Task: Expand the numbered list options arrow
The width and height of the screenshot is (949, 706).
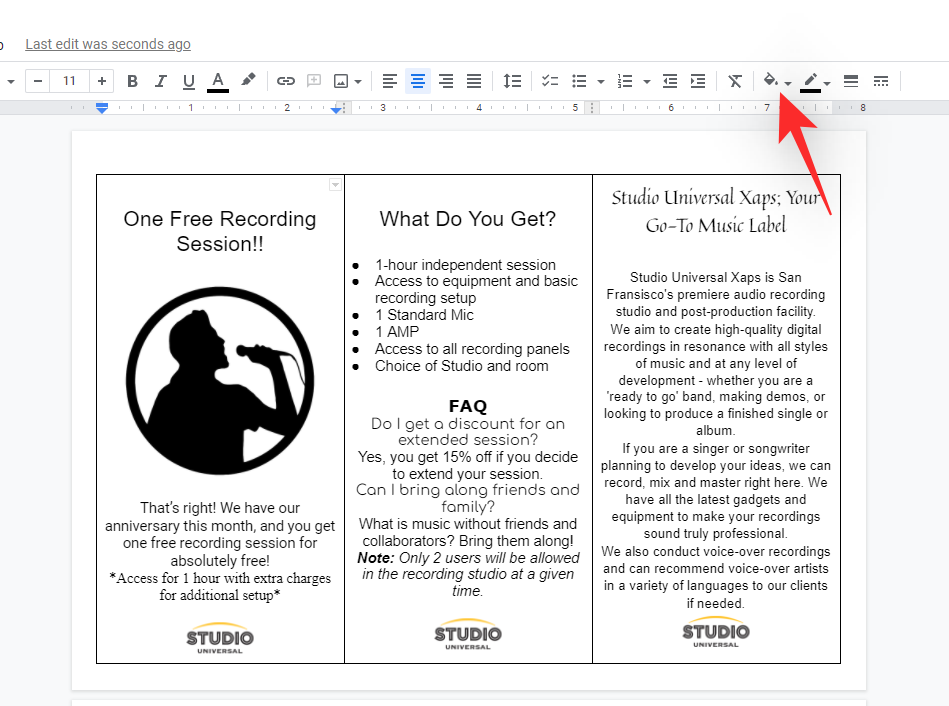Action: (647, 82)
